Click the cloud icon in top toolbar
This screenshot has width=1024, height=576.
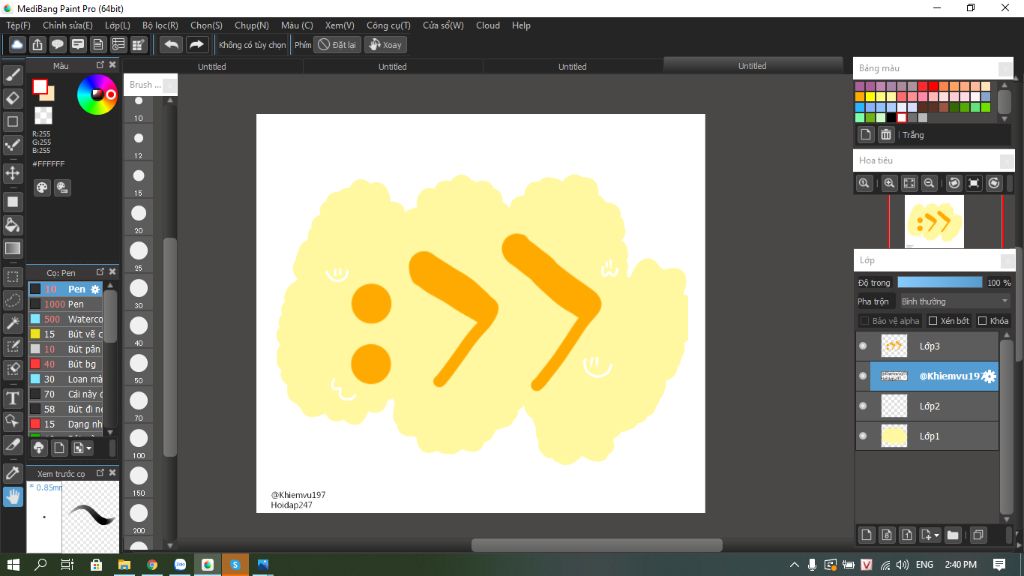[x=17, y=44]
